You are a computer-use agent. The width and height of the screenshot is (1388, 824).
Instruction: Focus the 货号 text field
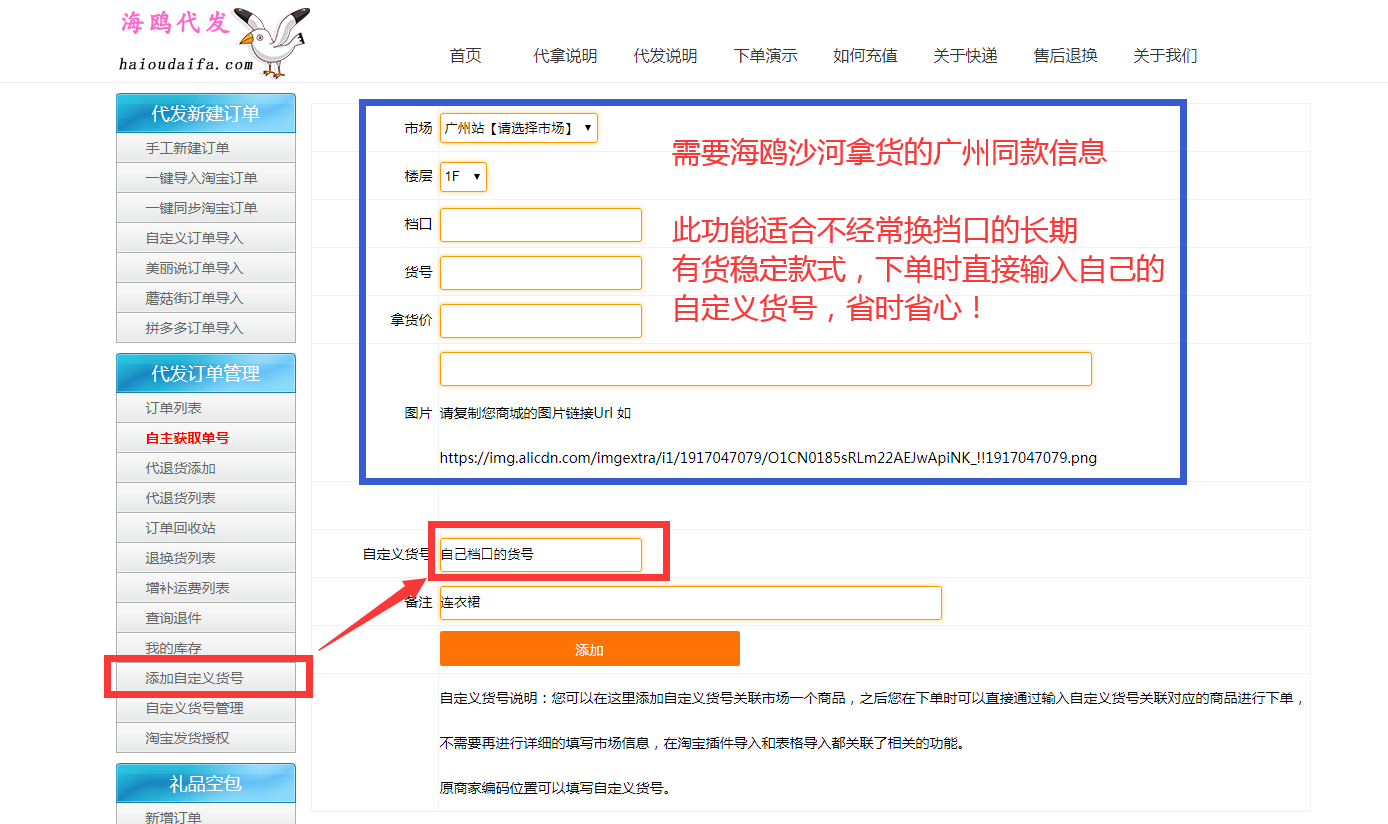point(540,273)
